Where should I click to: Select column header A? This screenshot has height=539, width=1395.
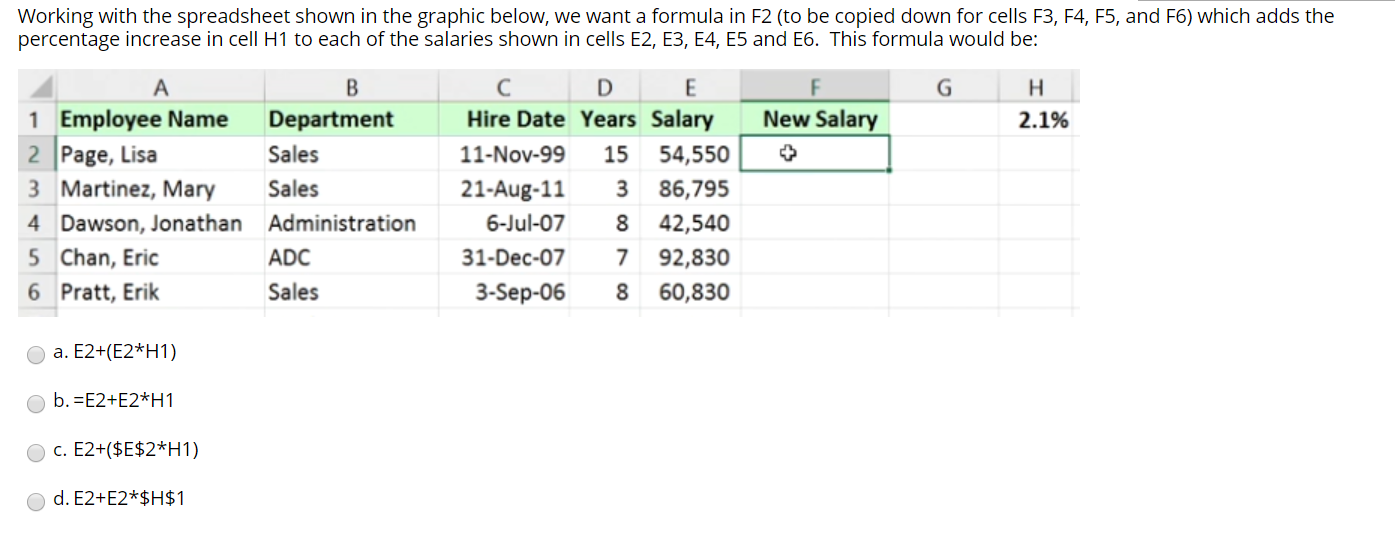[160, 87]
